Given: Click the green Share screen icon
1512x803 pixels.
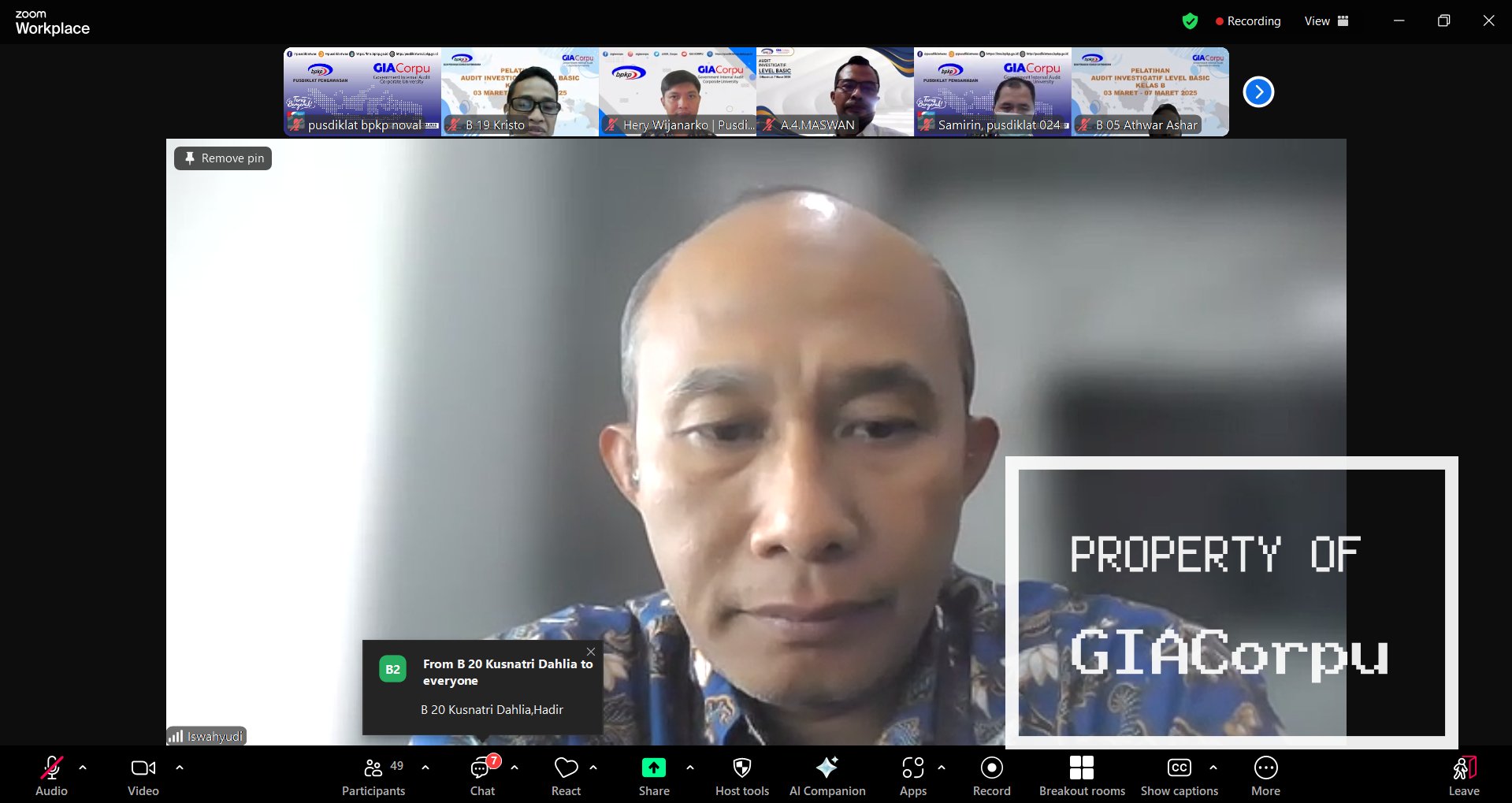Looking at the screenshot, I should tap(653, 768).
